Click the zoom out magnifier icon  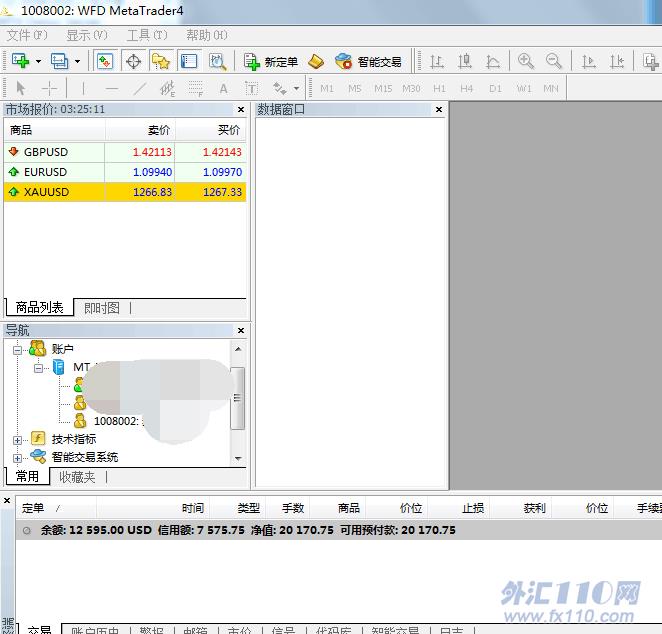click(553, 61)
